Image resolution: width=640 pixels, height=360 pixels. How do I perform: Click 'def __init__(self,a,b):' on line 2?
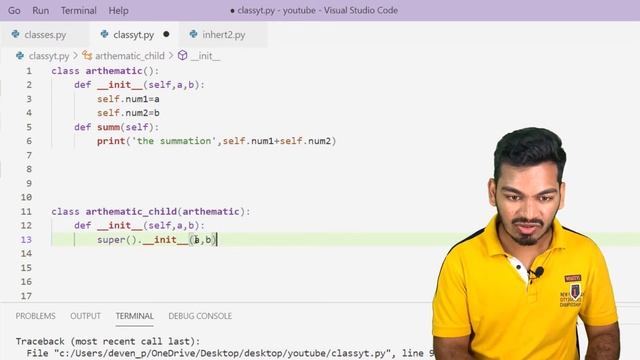(139, 85)
